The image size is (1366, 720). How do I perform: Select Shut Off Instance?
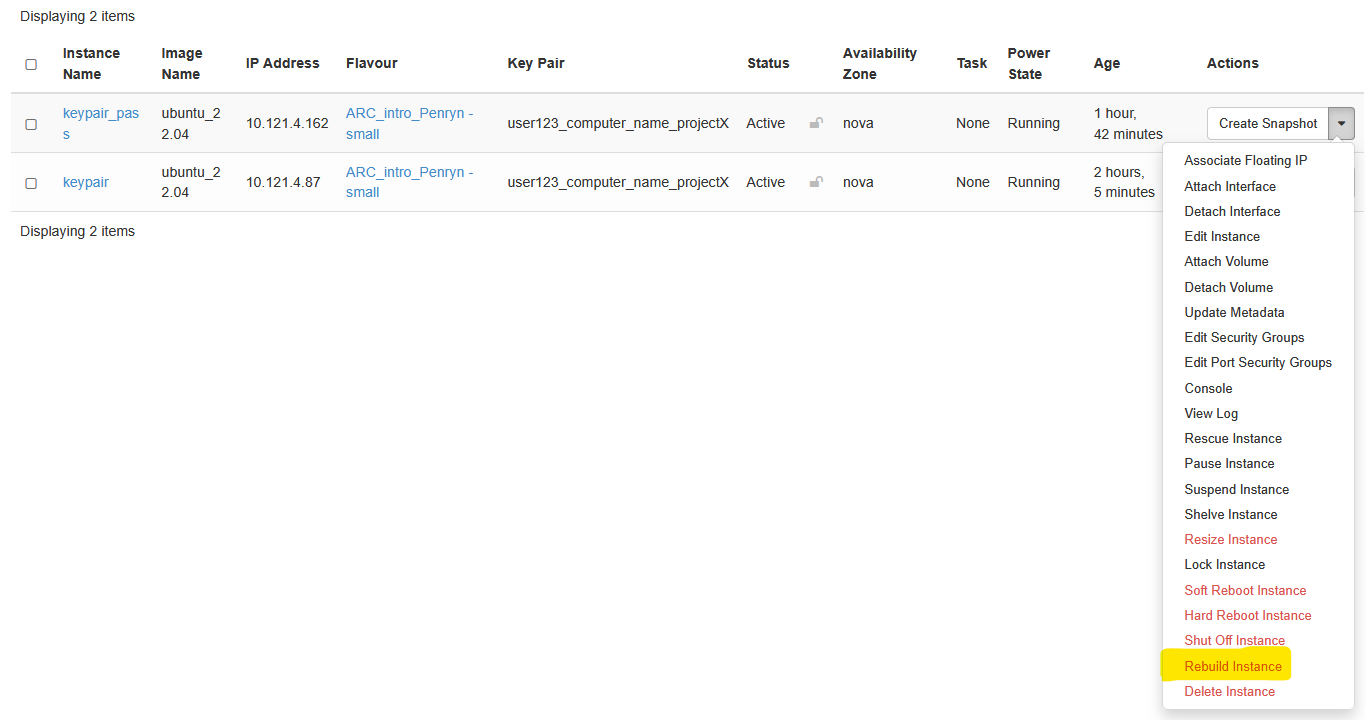[1234, 640]
